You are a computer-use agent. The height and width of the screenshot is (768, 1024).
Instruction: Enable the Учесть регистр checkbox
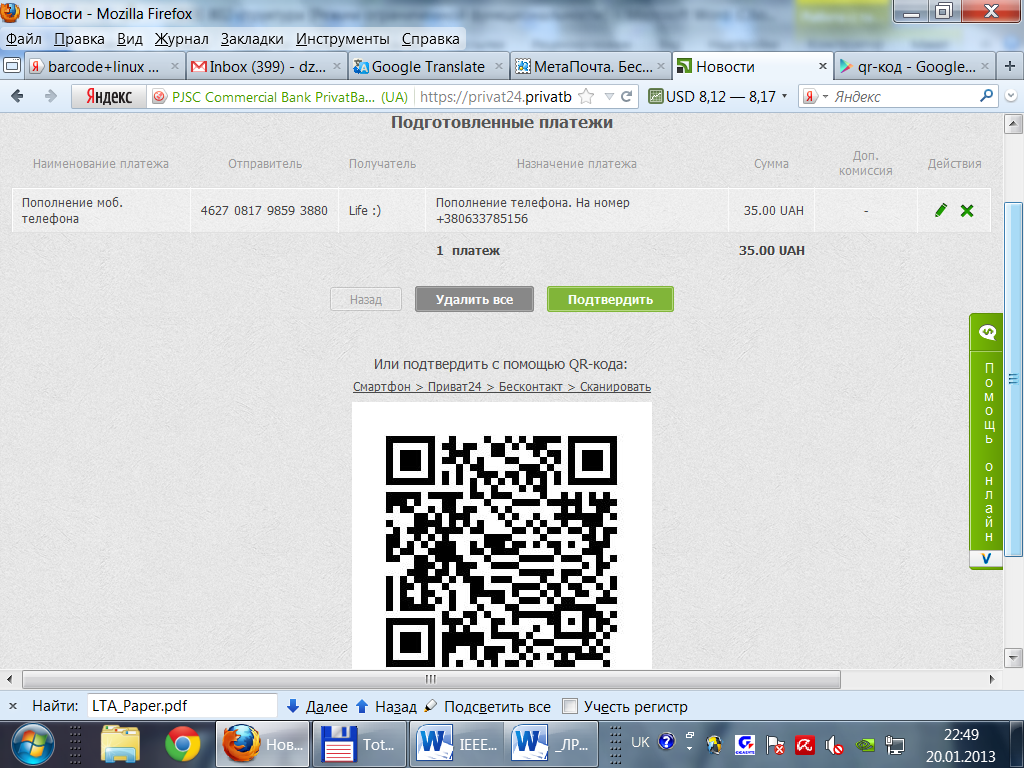coord(570,706)
